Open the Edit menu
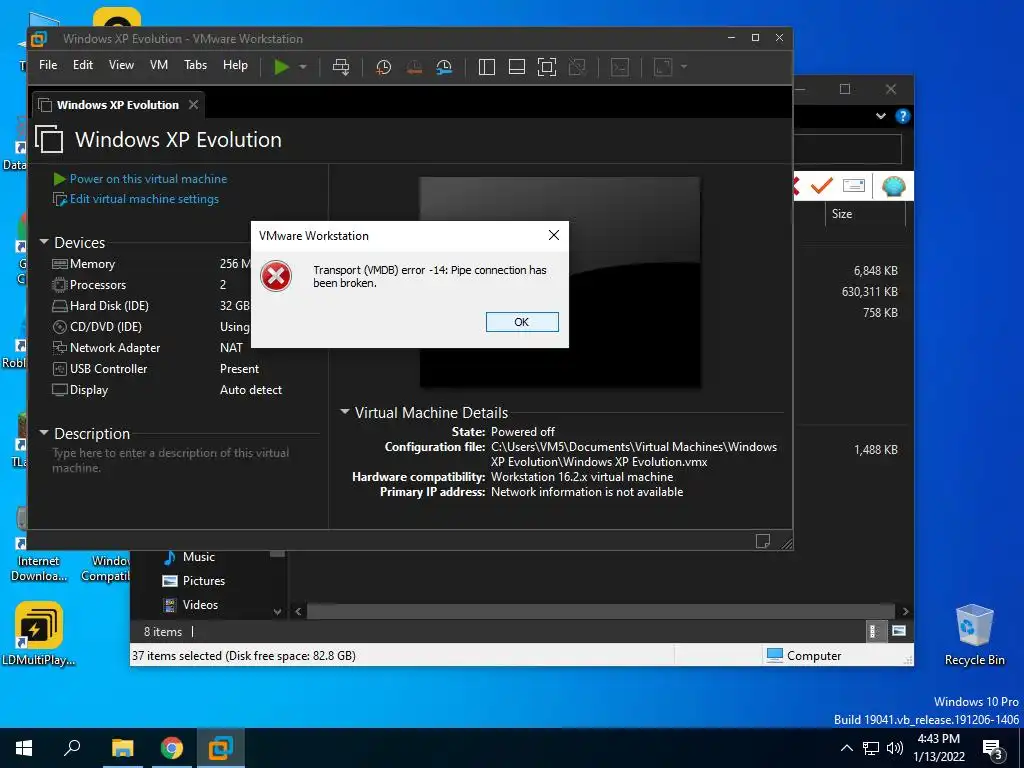The image size is (1024, 768). [82, 65]
